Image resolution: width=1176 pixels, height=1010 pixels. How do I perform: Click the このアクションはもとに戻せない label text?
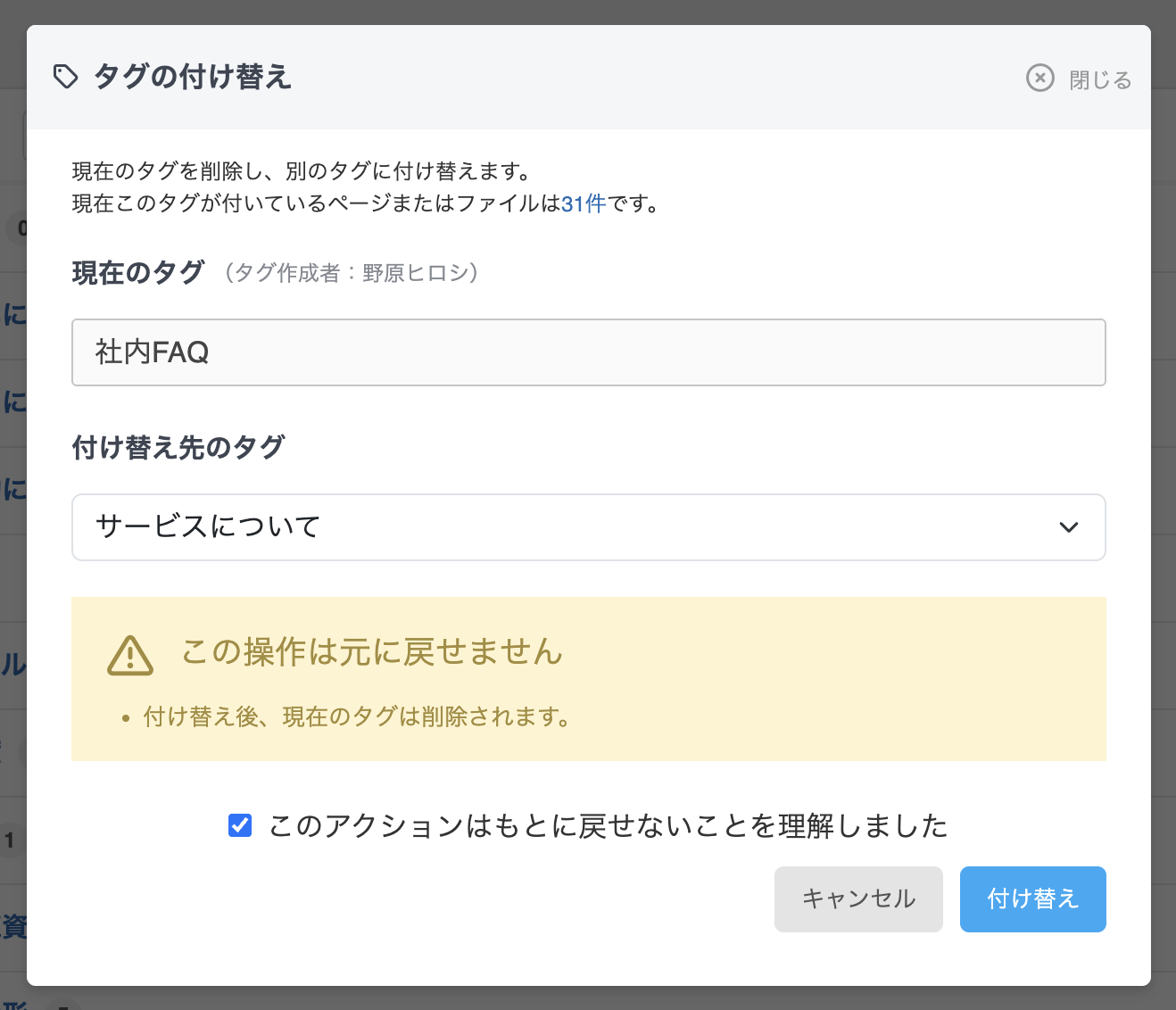(x=608, y=825)
